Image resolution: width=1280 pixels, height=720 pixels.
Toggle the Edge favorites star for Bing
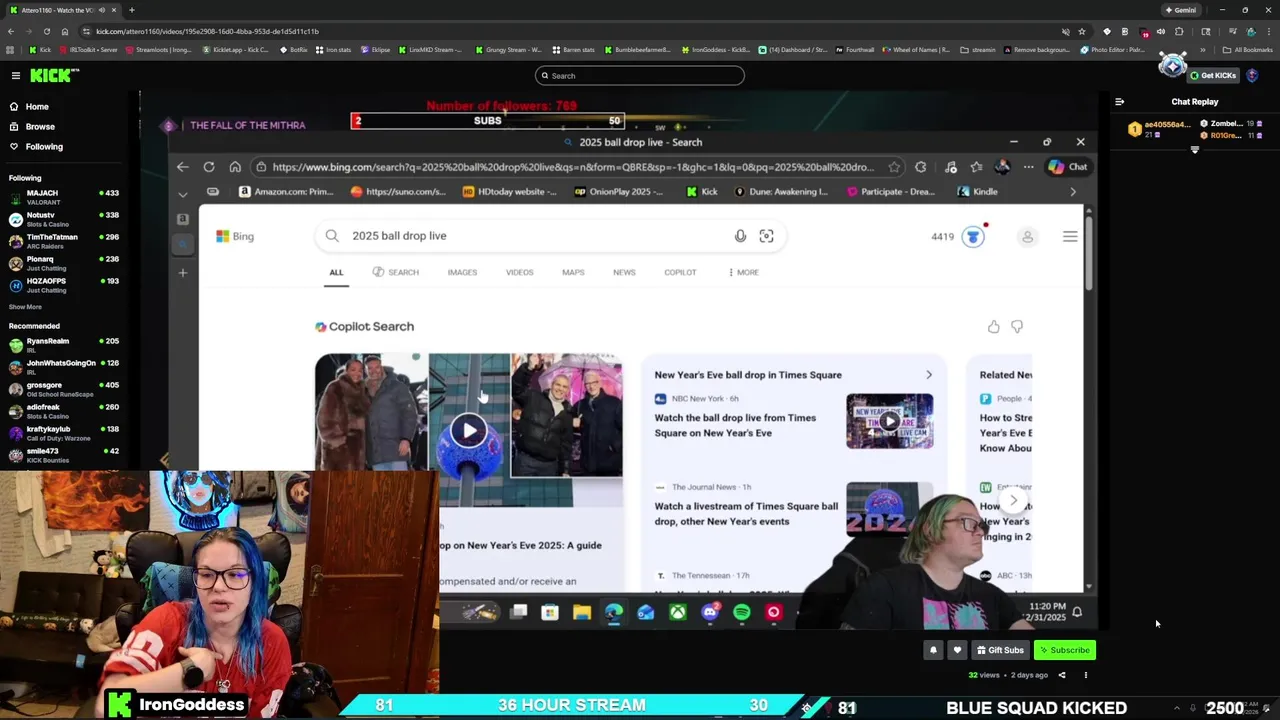click(894, 167)
